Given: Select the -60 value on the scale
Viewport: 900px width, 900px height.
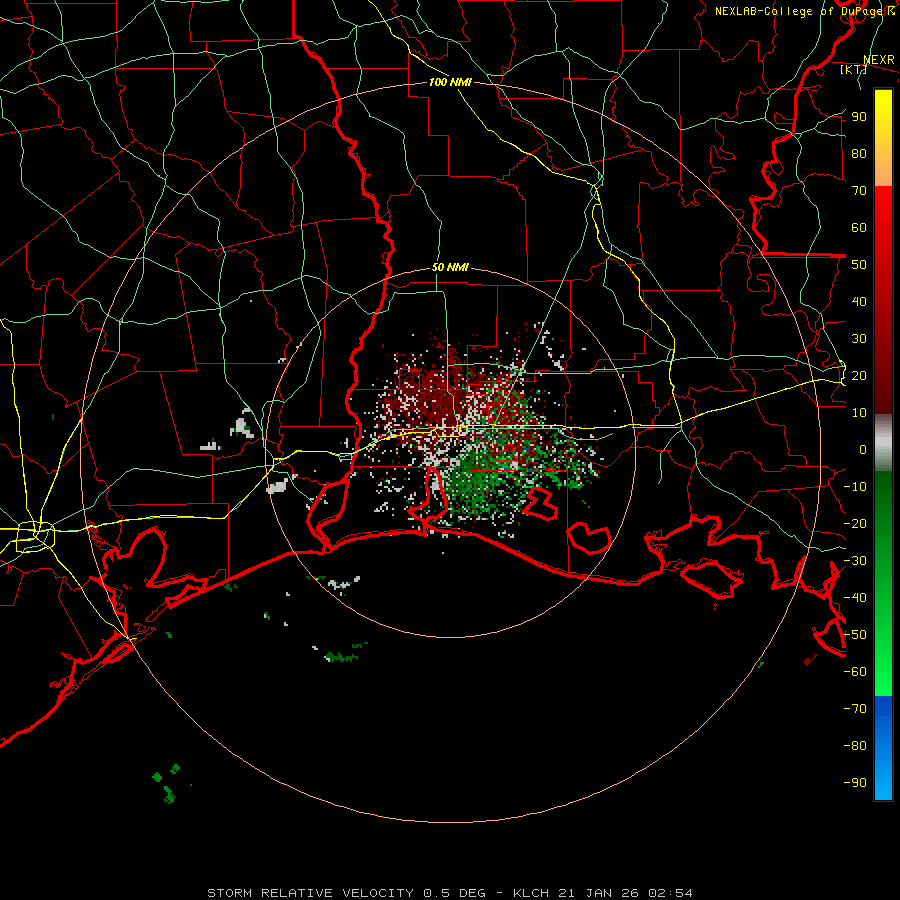Looking at the screenshot, I should click(x=855, y=672).
